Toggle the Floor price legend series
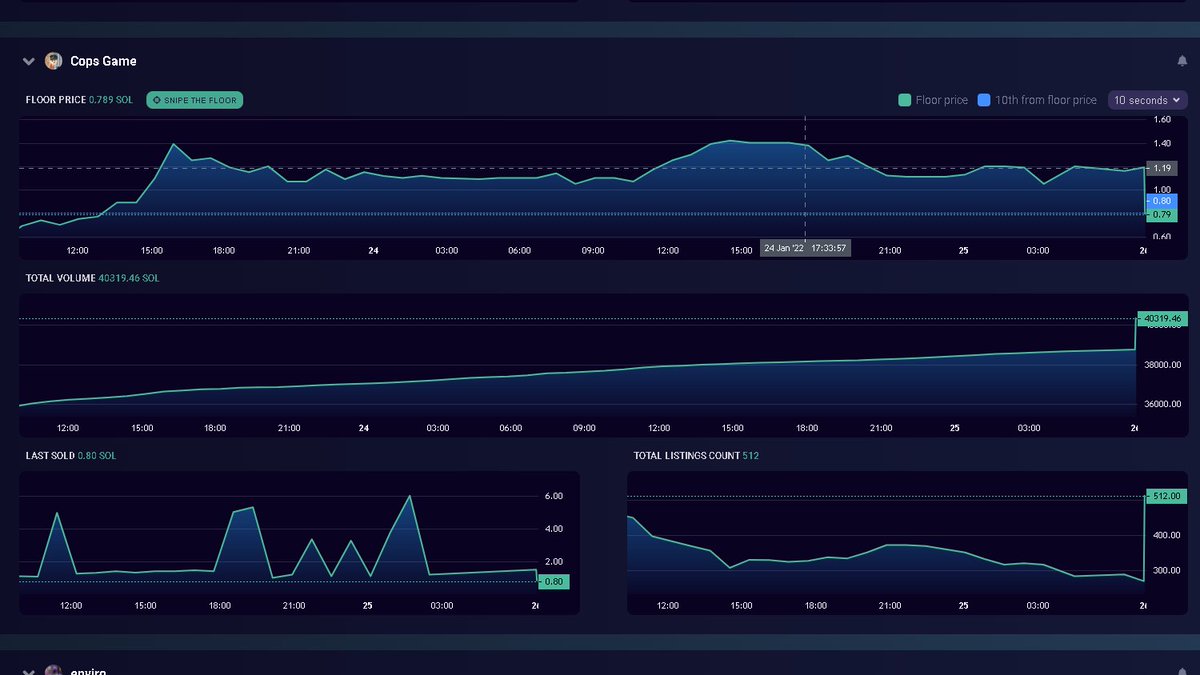The height and width of the screenshot is (675, 1200). point(933,100)
